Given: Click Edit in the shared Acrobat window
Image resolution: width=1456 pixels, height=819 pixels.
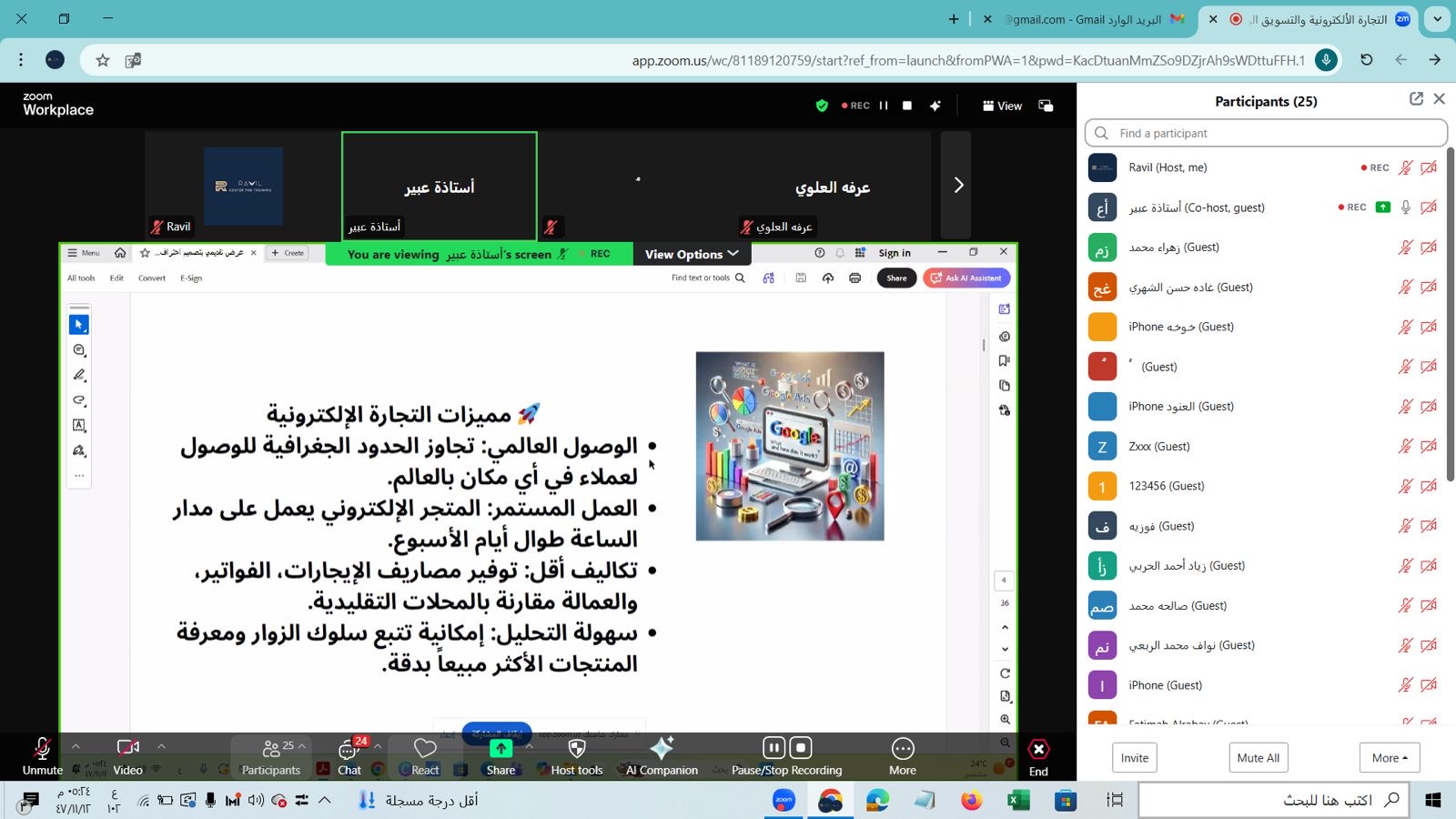Looking at the screenshot, I should pyautogui.click(x=116, y=278).
